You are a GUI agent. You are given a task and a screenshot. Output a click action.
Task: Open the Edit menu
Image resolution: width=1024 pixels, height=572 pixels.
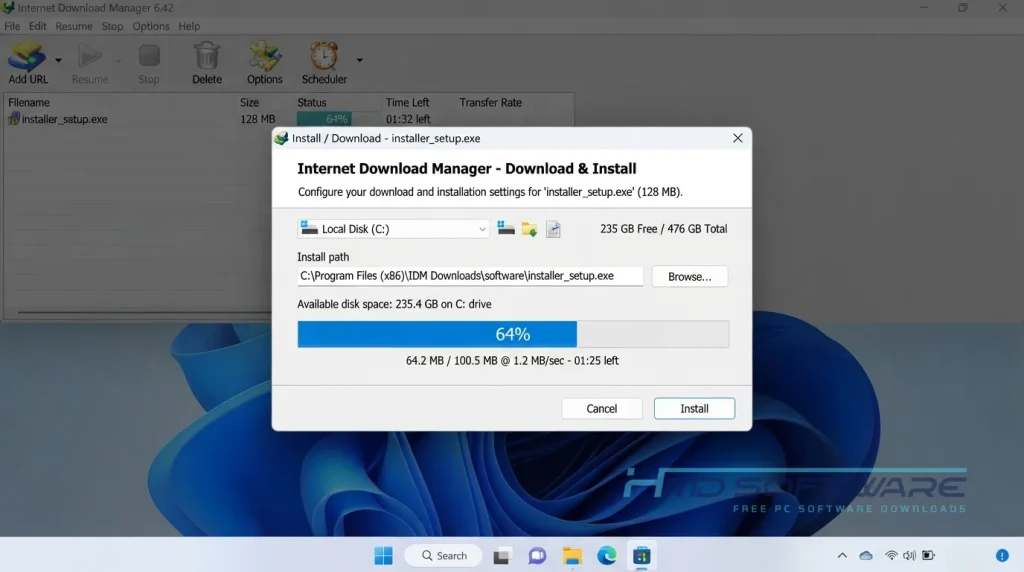37,26
